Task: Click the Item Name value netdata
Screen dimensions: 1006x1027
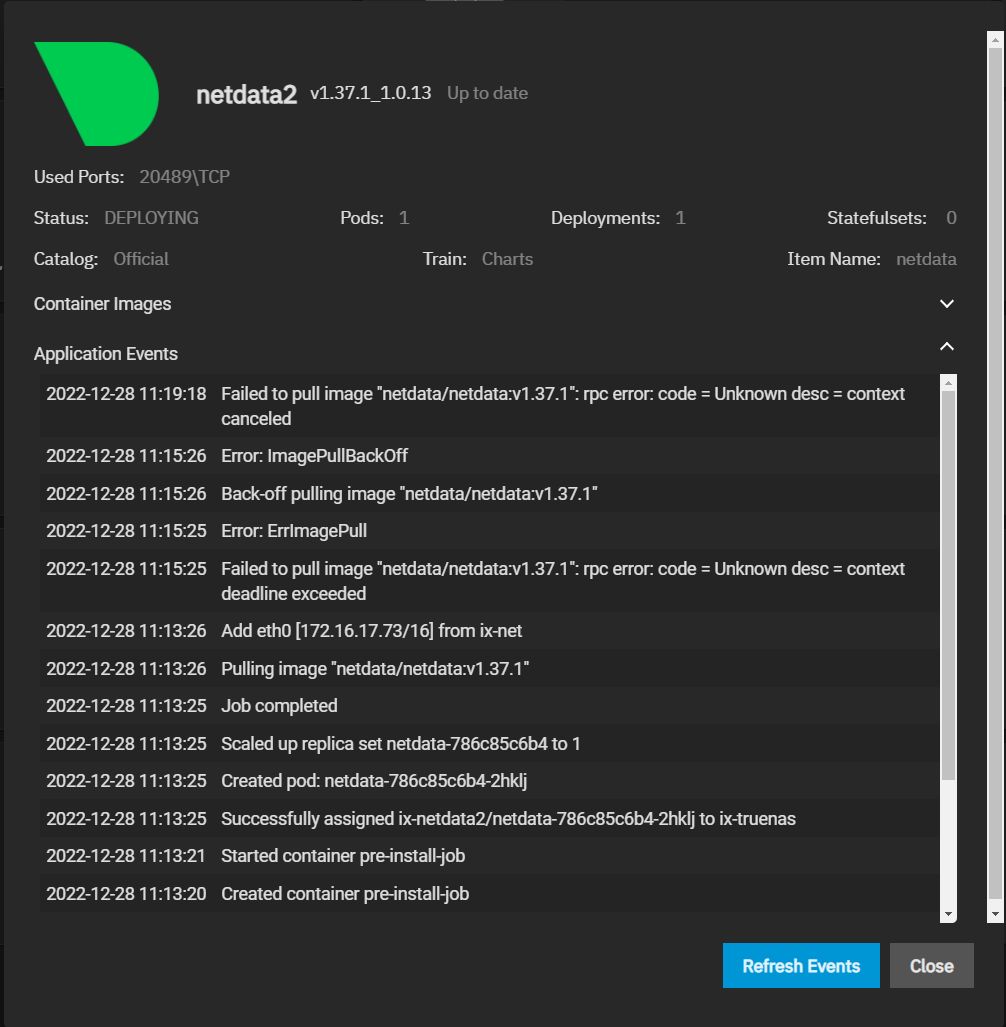Action: [926, 259]
